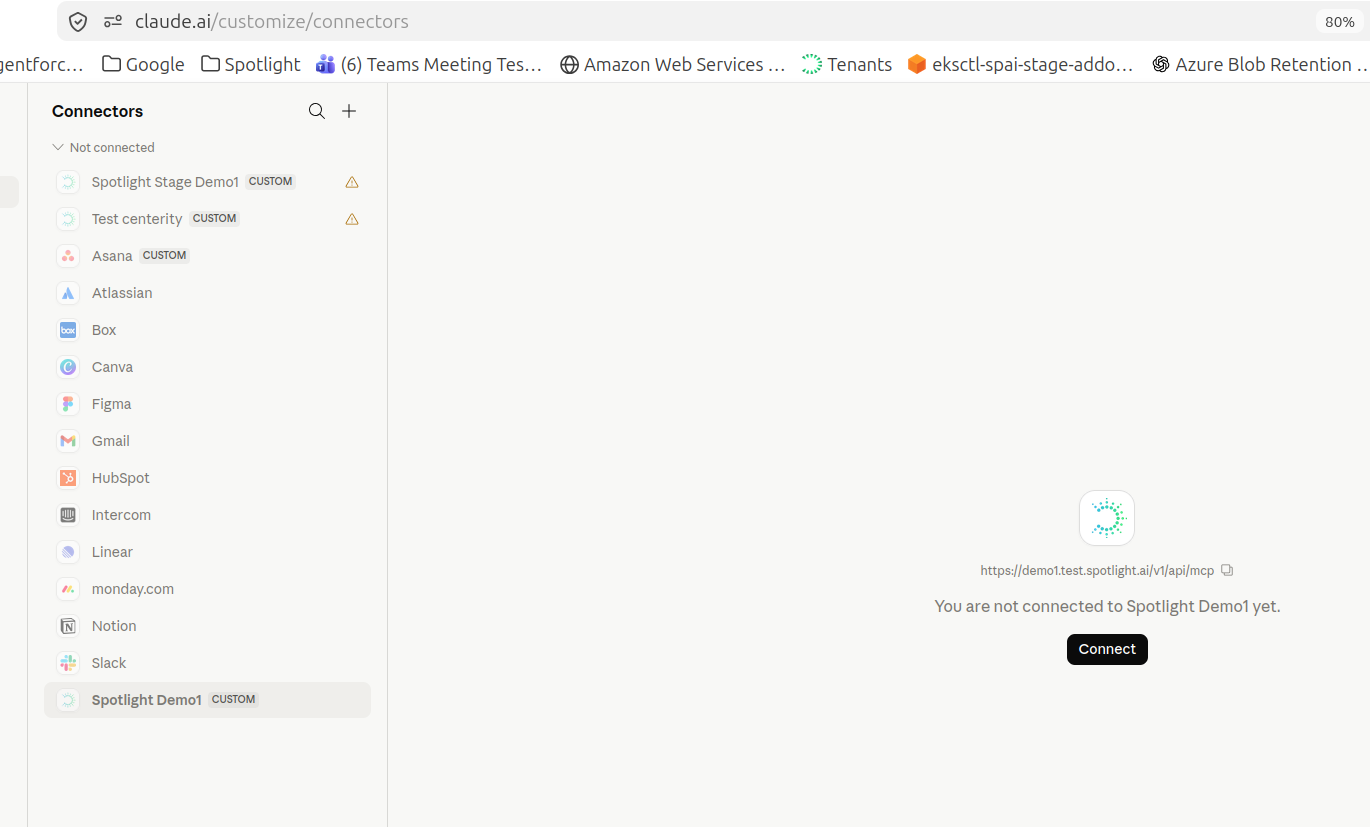Click the Notion logo icon
This screenshot has height=827, width=1370.
68,626
